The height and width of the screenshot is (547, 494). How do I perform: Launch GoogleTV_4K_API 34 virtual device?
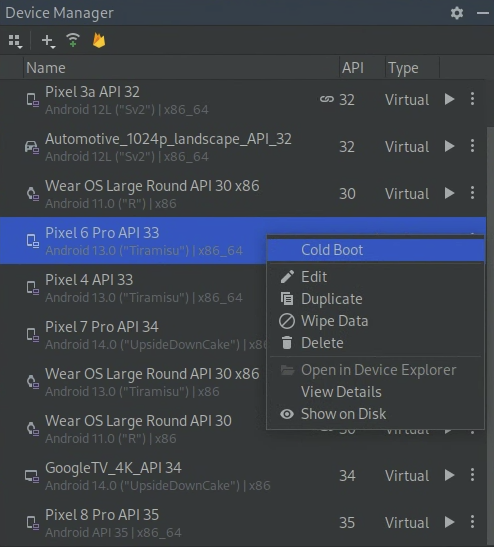pos(450,475)
